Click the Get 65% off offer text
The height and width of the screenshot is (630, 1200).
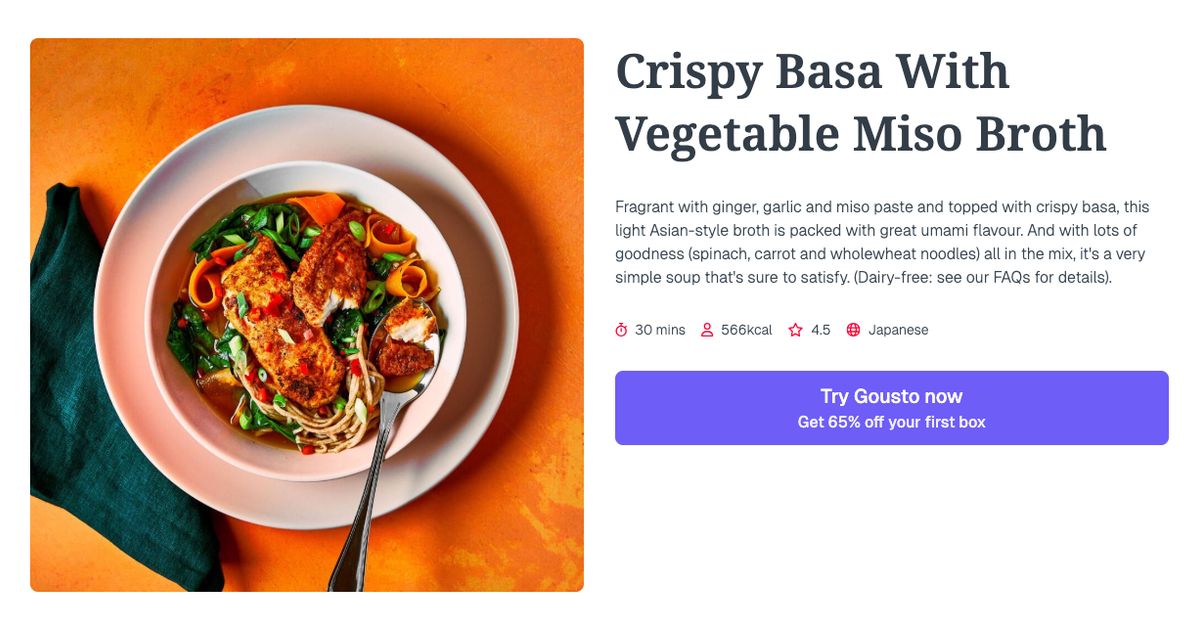click(892, 421)
